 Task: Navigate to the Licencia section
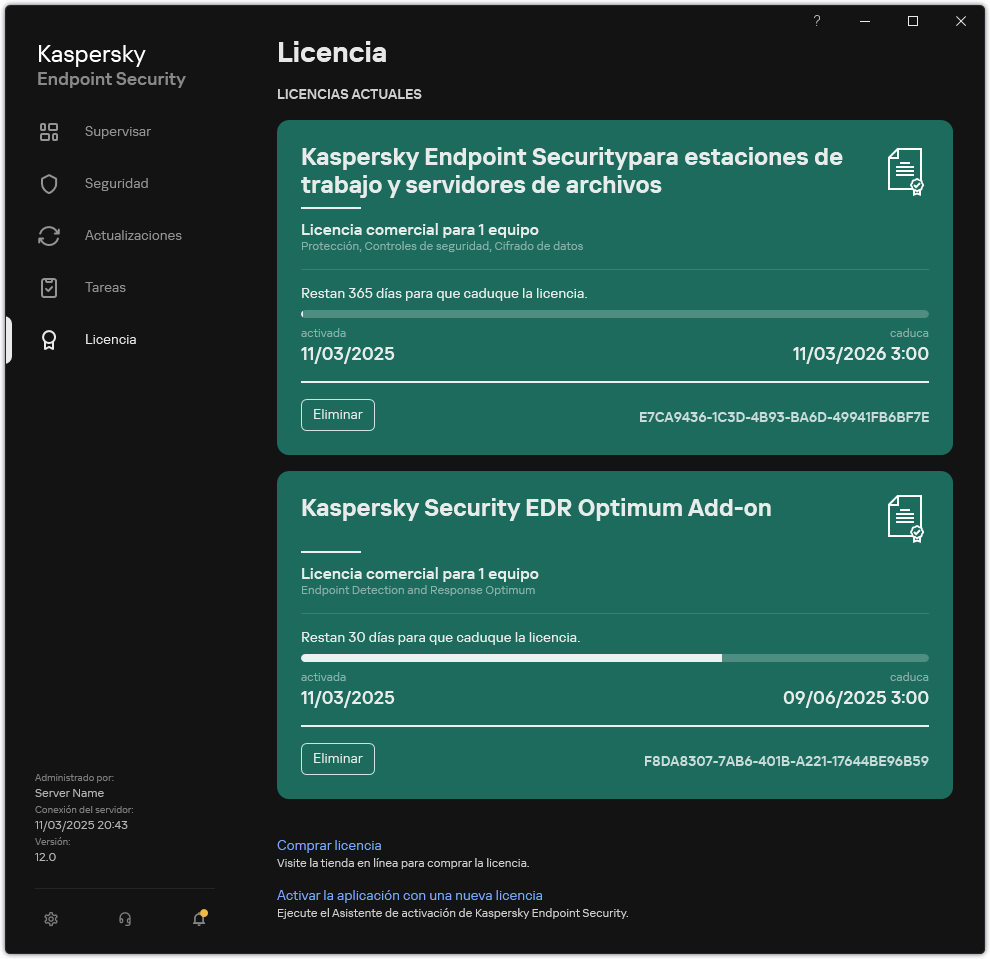[x=110, y=339]
